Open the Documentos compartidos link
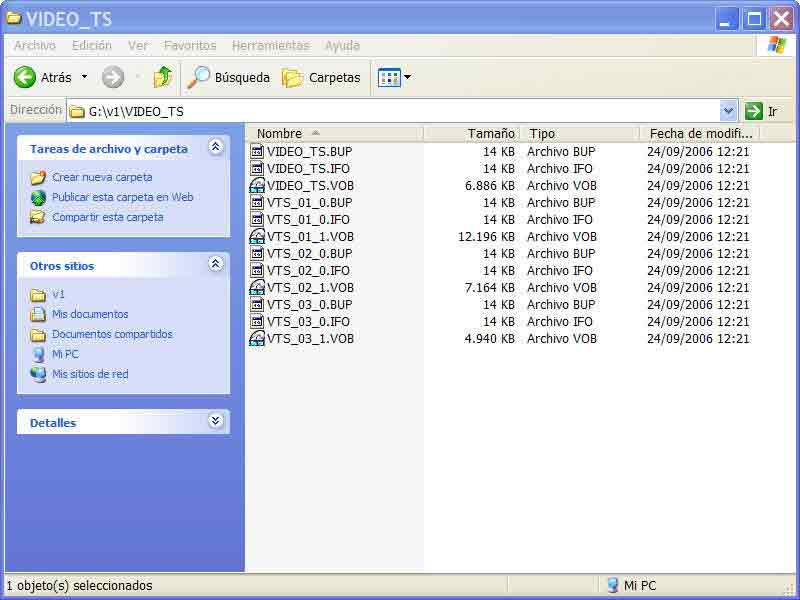The height and width of the screenshot is (600, 800). (112, 334)
